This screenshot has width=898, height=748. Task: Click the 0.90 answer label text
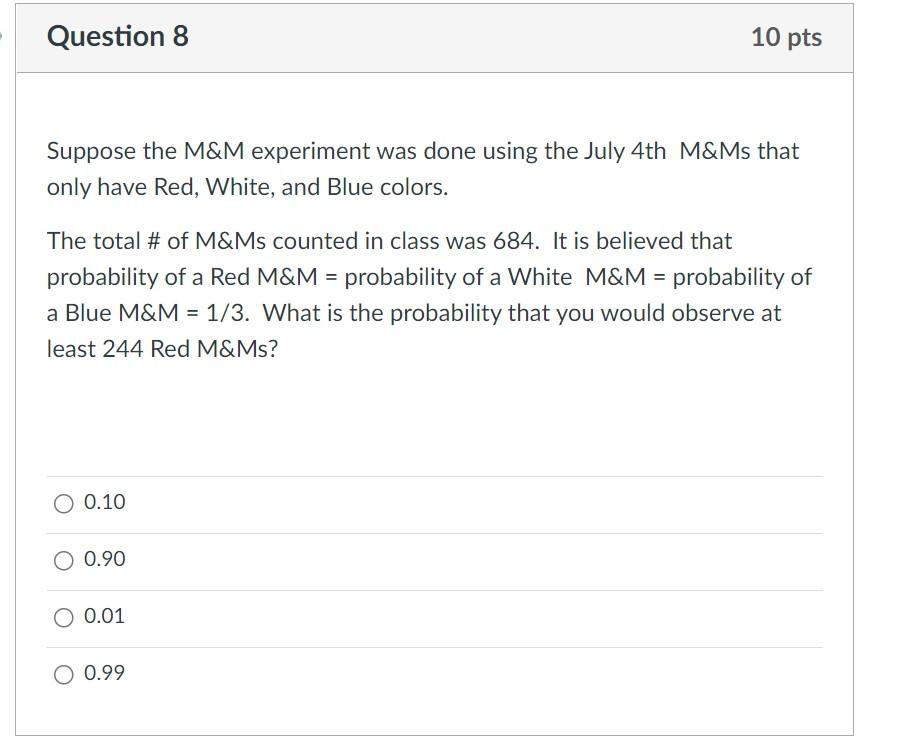(x=104, y=560)
